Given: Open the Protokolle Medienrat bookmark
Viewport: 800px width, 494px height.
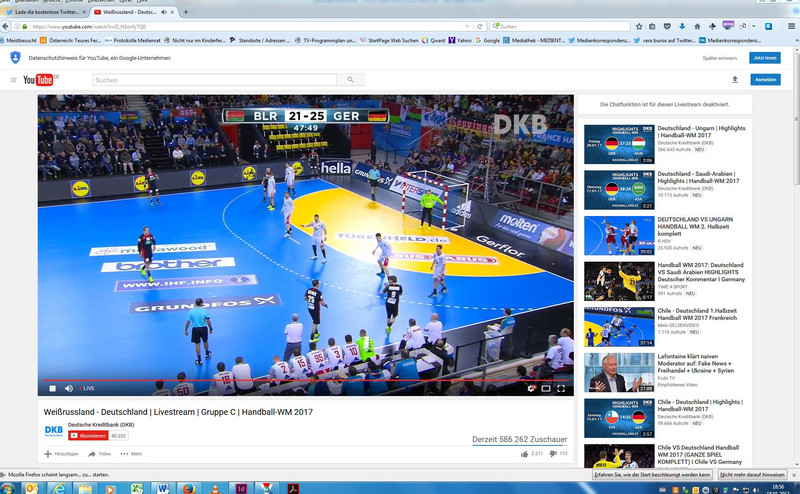Looking at the screenshot, I should coord(132,40).
